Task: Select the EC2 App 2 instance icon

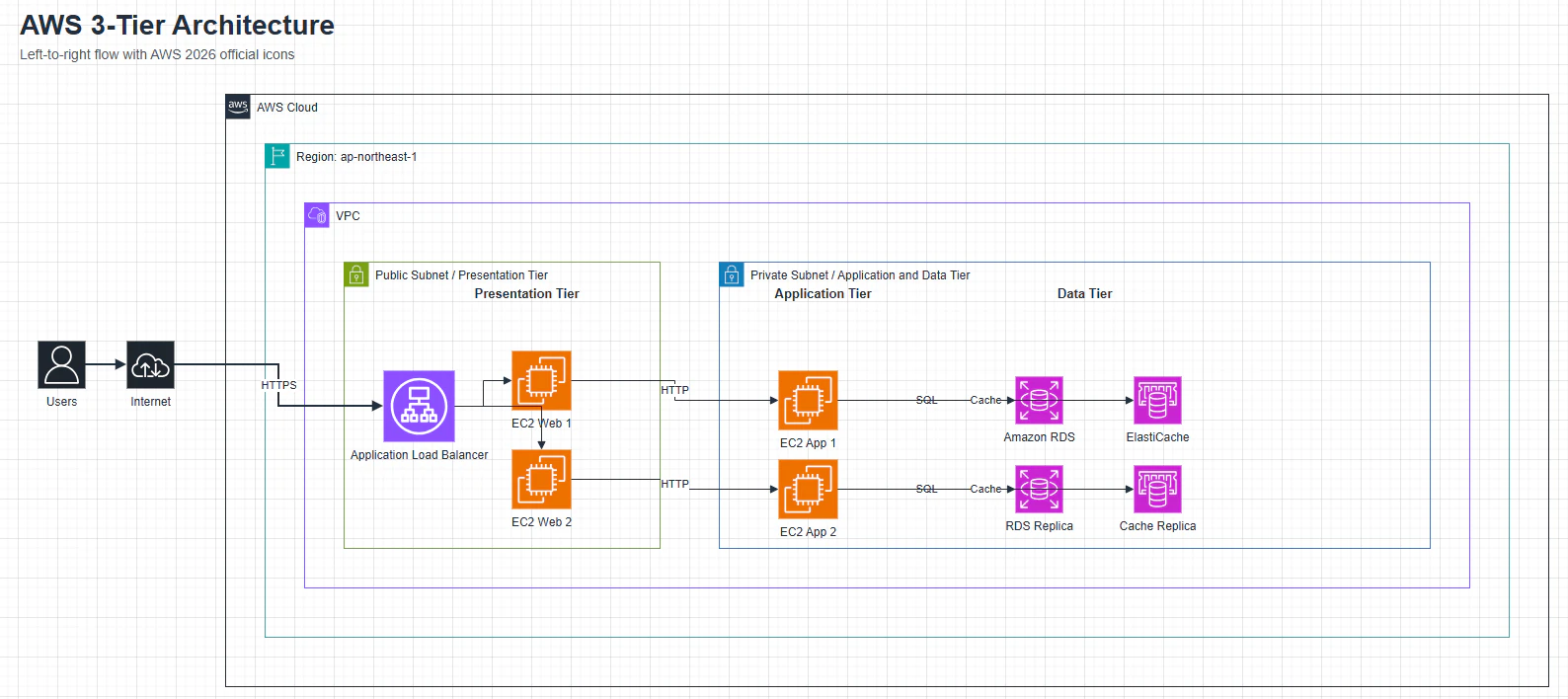Action: (808, 489)
